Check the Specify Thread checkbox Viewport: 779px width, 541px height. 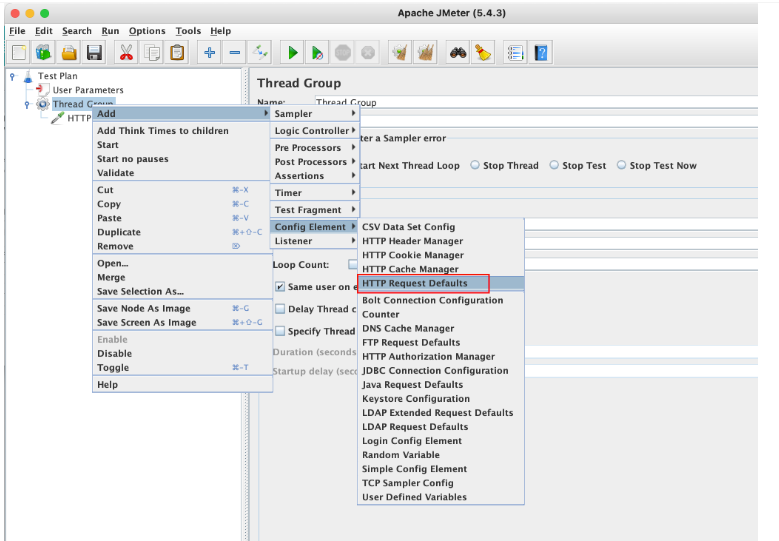[280, 331]
